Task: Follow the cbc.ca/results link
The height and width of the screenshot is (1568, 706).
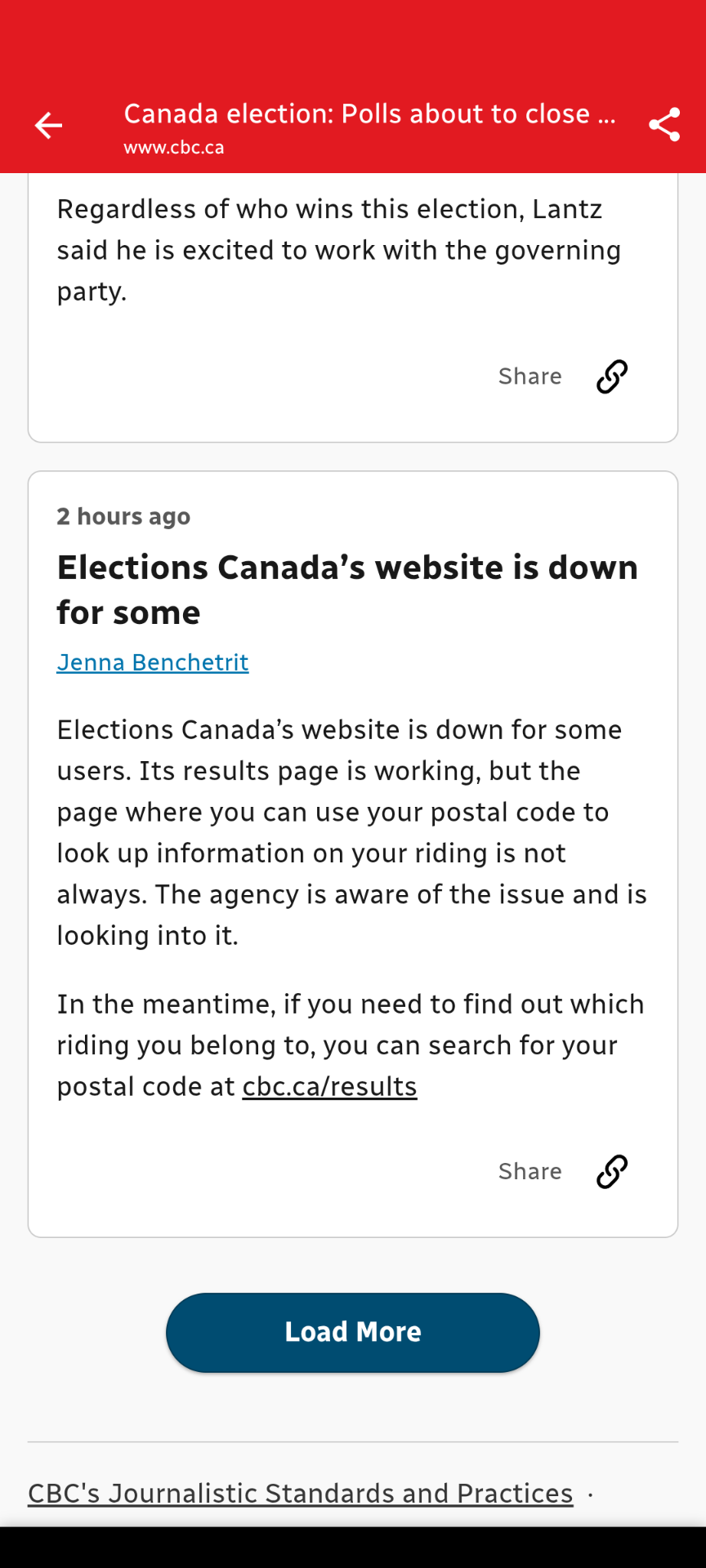Action: coord(329,1087)
